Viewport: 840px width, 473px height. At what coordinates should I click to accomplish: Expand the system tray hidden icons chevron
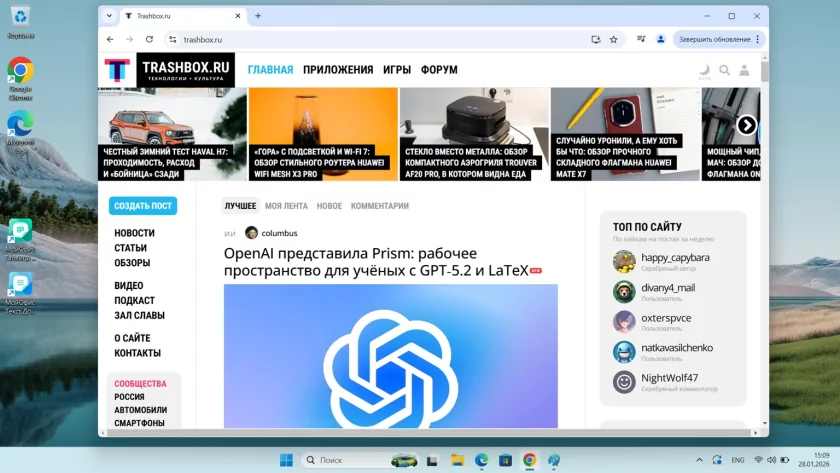click(717, 460)
